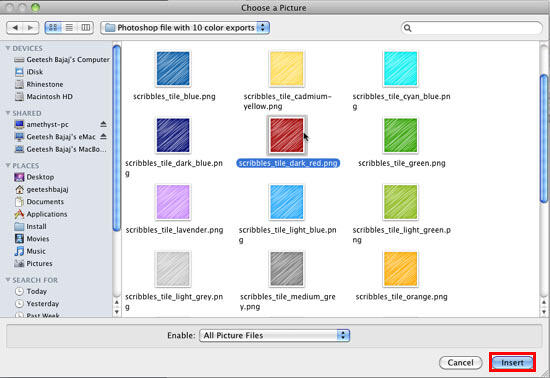Open Geetesh Bajaj's MacBook share

(x=60, y=149)
